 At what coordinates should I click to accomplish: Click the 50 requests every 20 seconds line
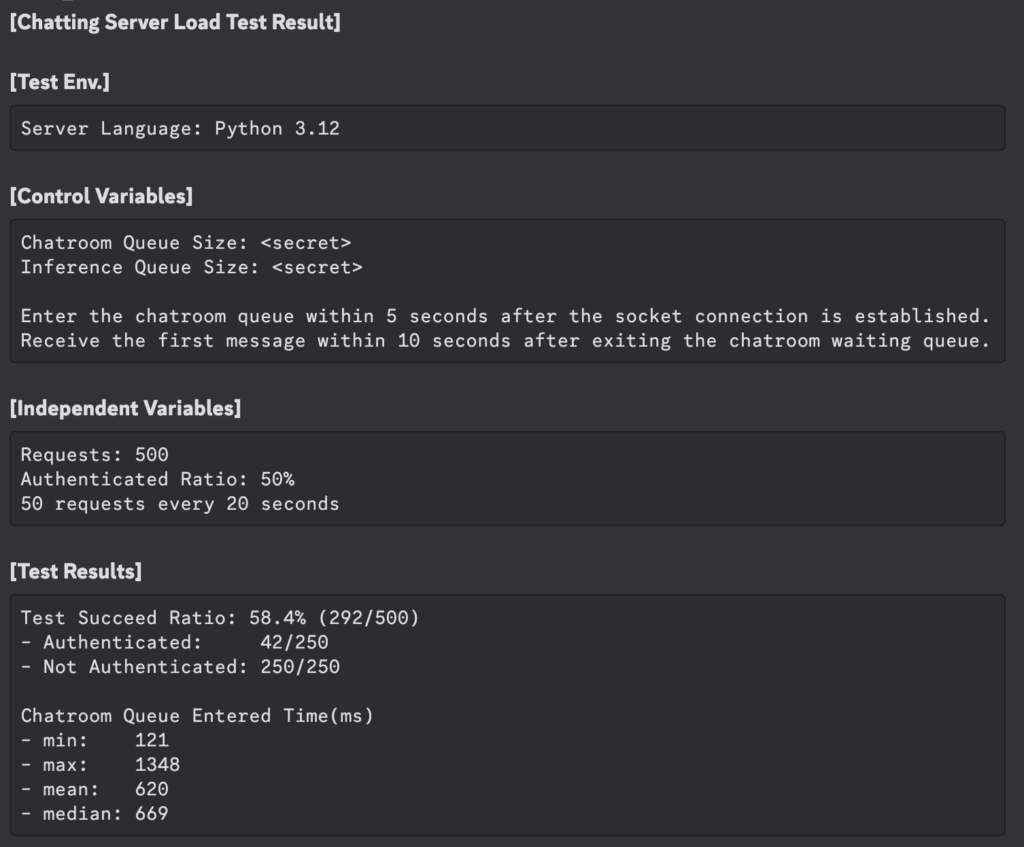point(180,504)
